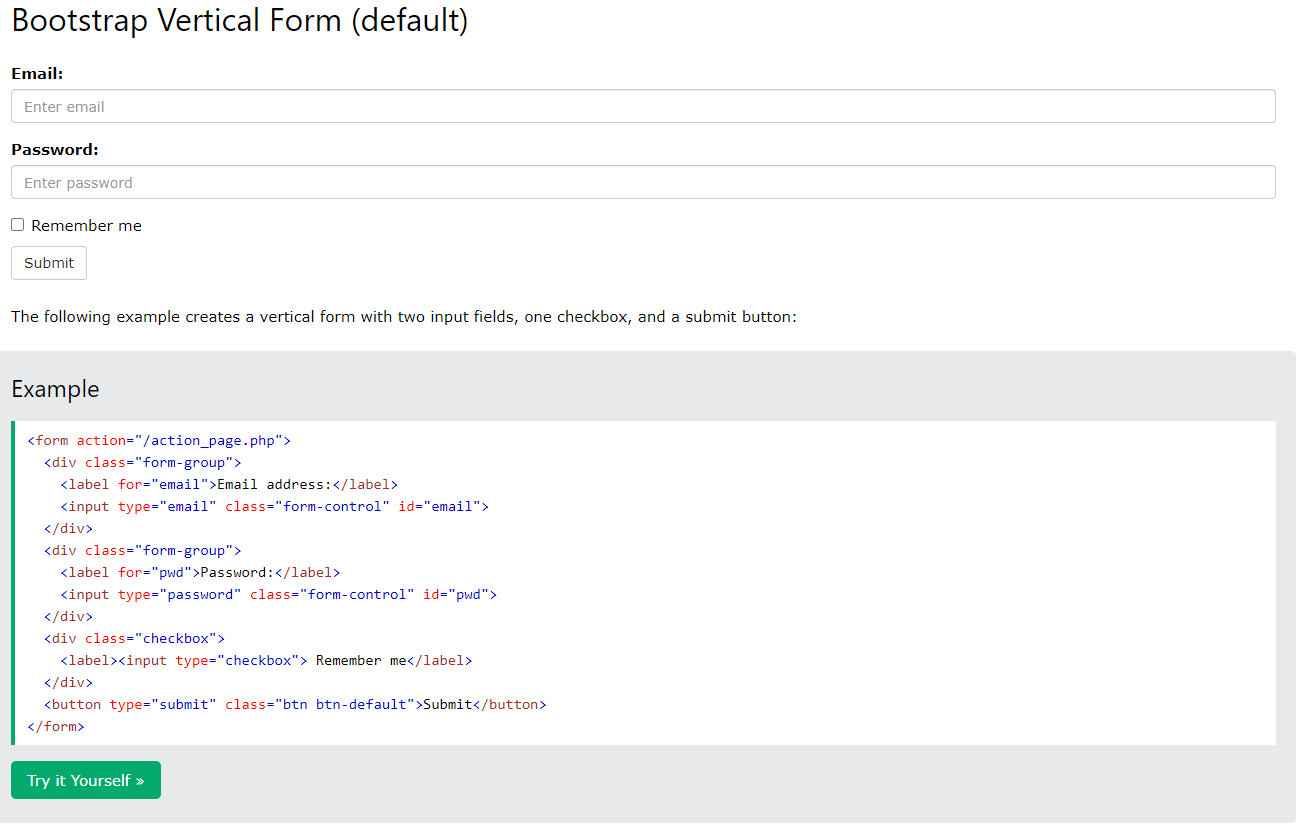Click the form action="/action_page.php" code line
The width and height of the screenshot is (1299, 824).
click(159, 441)
